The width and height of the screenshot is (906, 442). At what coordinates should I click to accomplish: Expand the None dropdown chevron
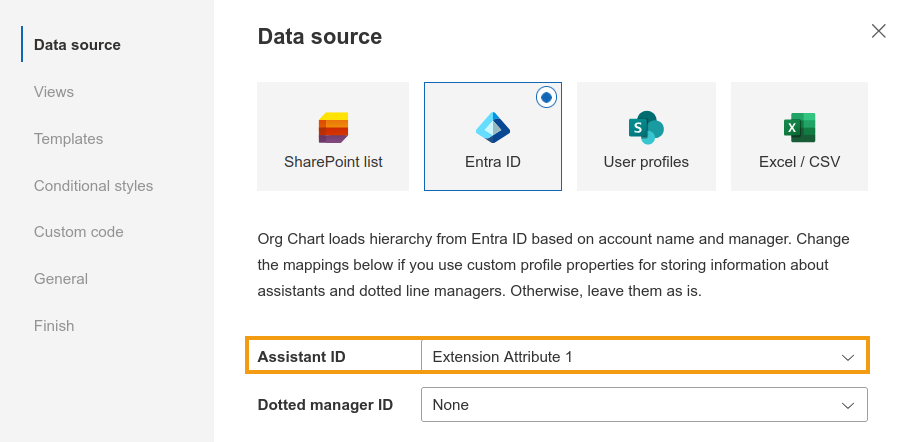pyautogui.click(x=848, y=405)
